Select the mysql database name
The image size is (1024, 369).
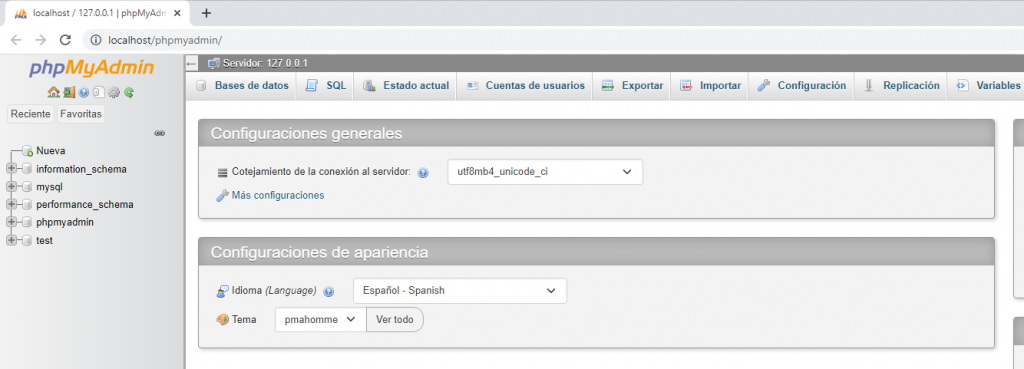coord(50,187)
